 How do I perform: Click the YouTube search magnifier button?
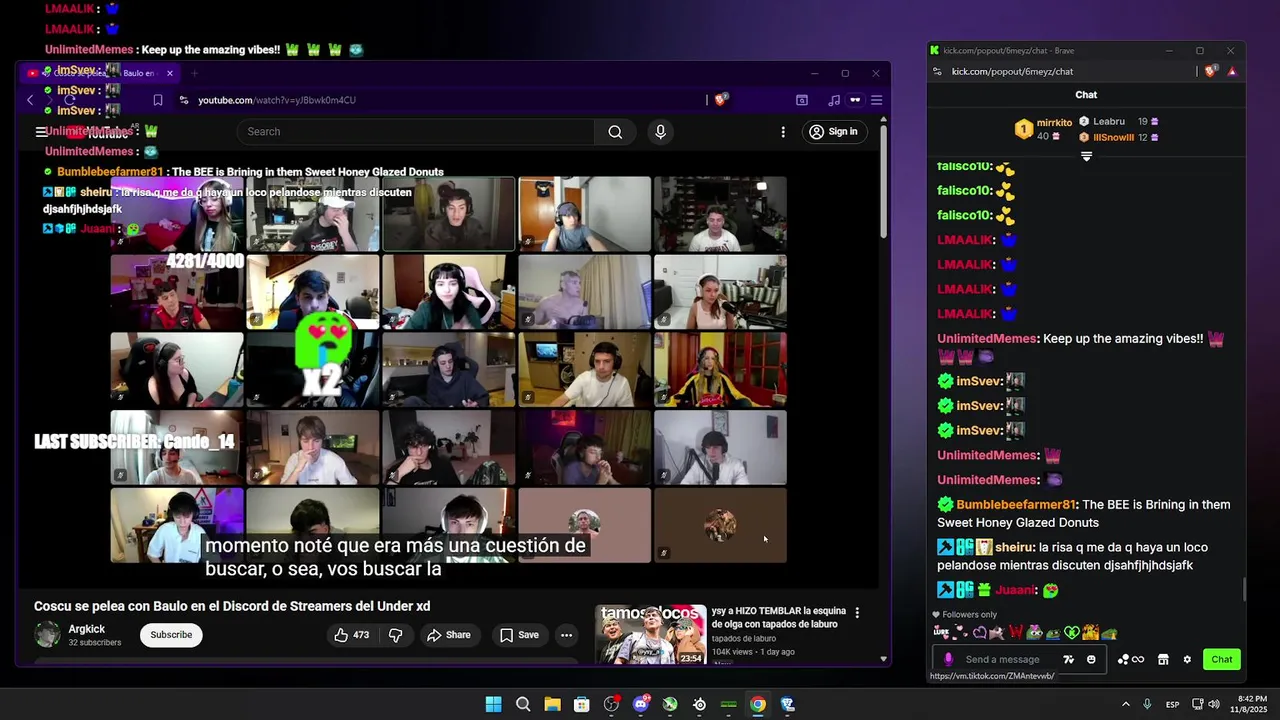pyautogui.click(x=615, y=132)
